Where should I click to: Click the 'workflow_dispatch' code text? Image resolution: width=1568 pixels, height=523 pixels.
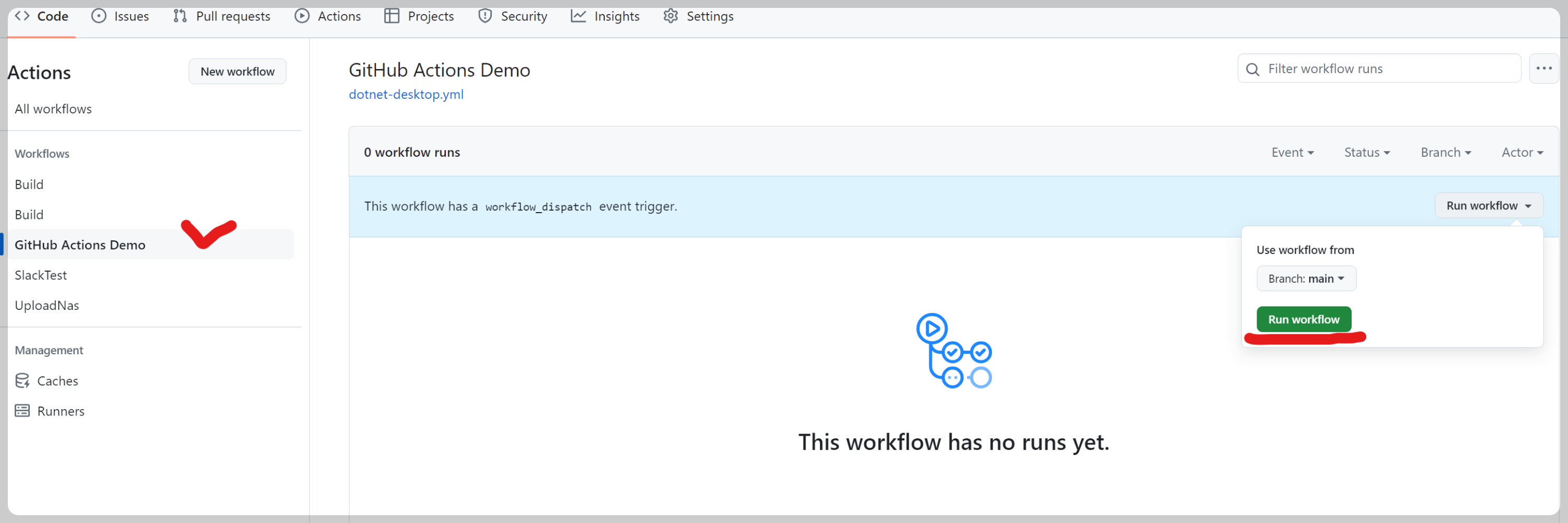pos(538,207)
